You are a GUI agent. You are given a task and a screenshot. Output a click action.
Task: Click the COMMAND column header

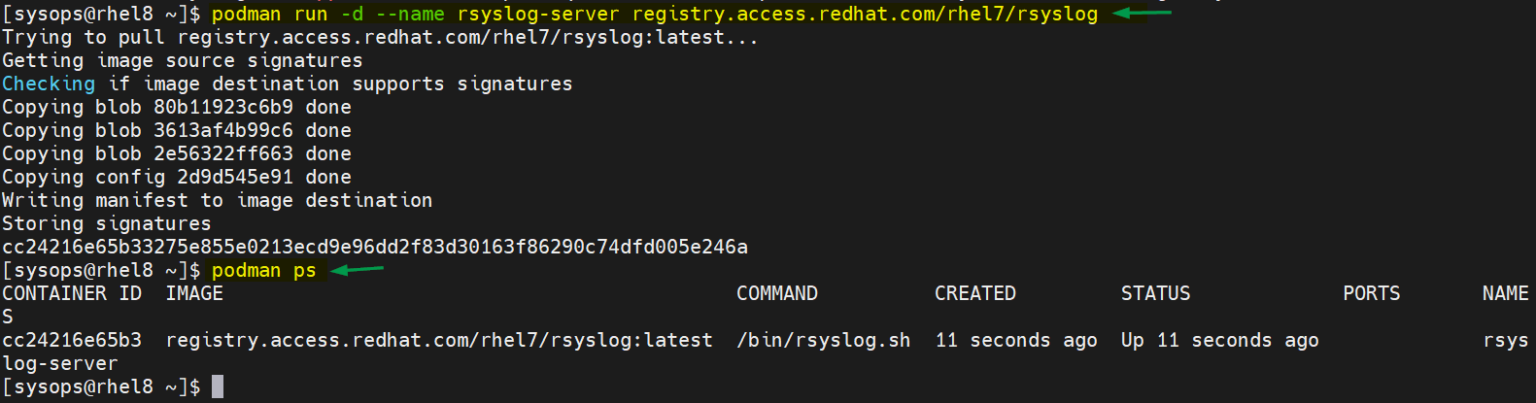777,294
